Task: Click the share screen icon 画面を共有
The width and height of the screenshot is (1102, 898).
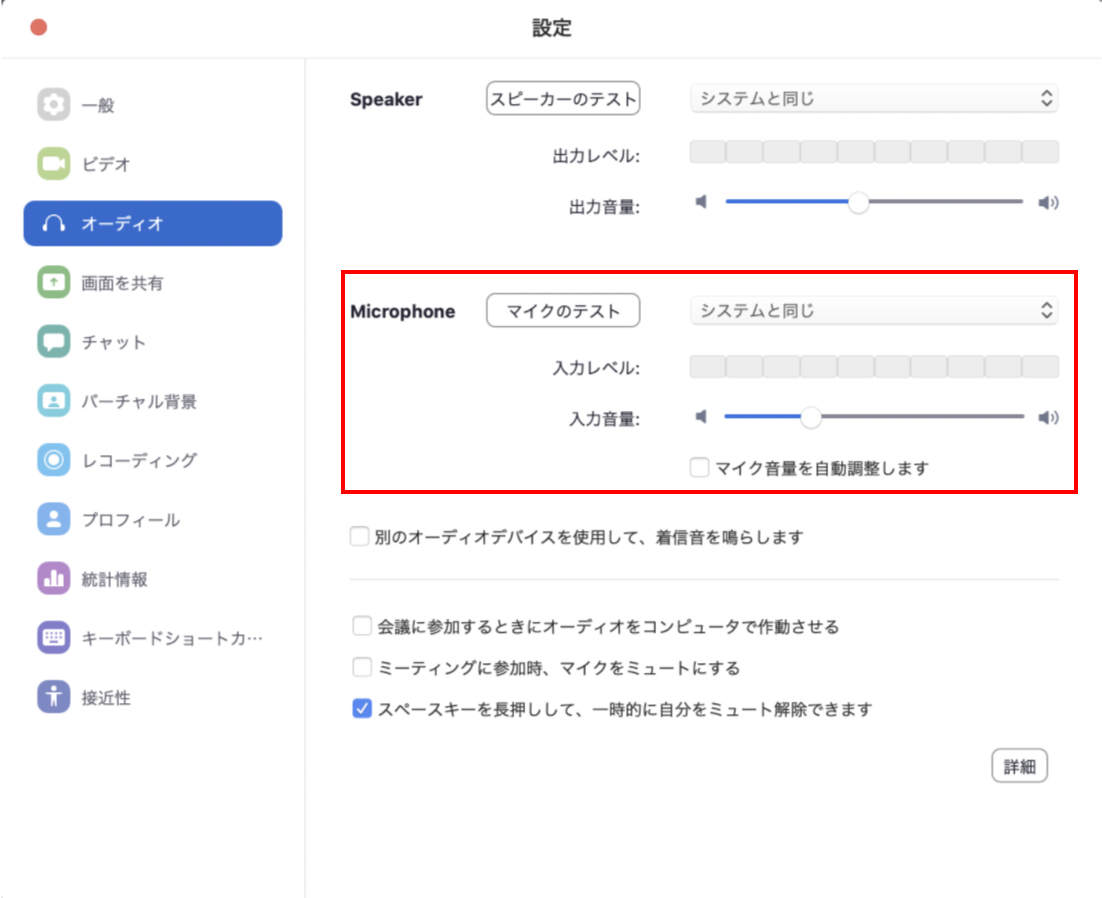Action: click(53, 282)
